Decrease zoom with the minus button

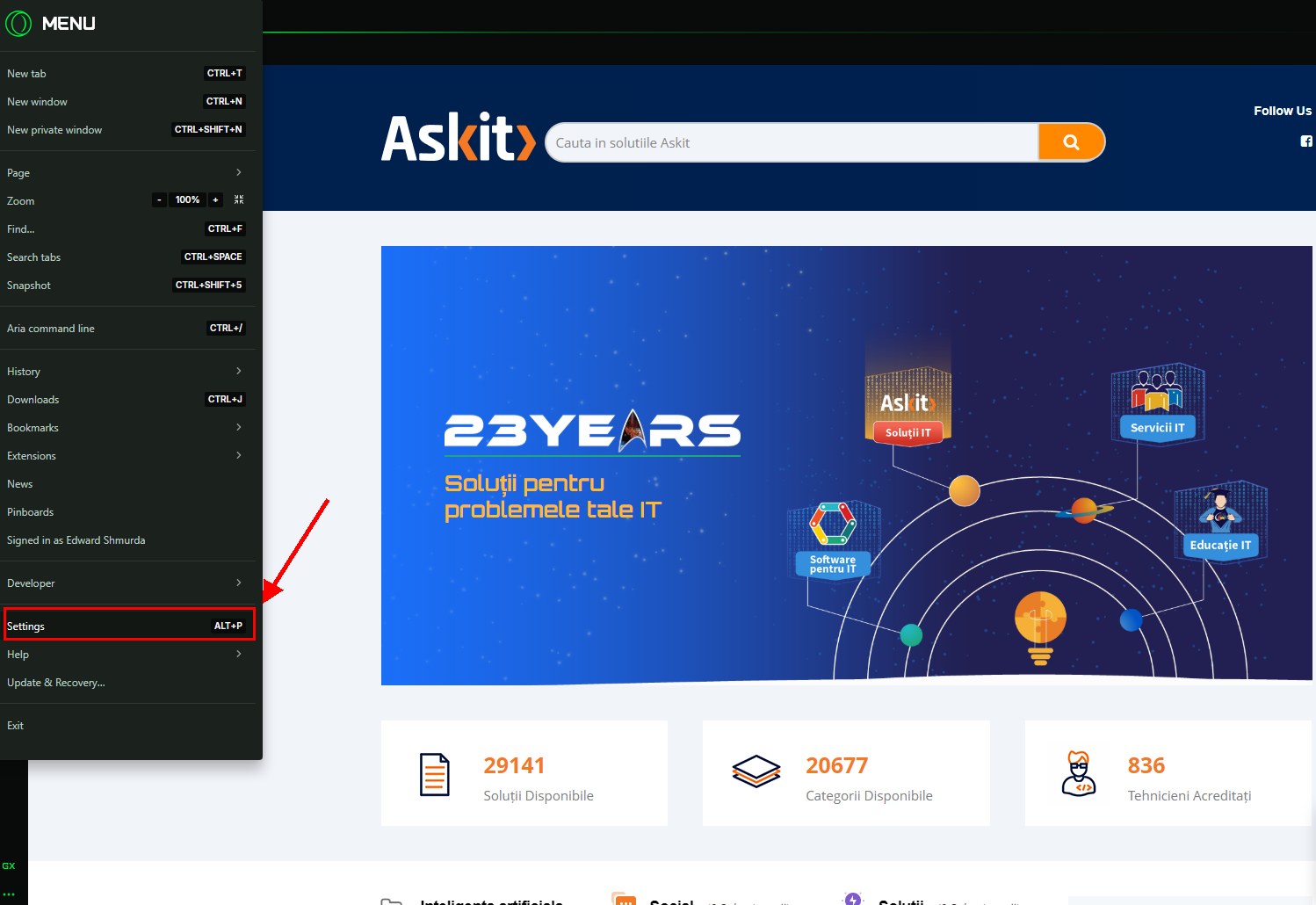click(159, 200)
